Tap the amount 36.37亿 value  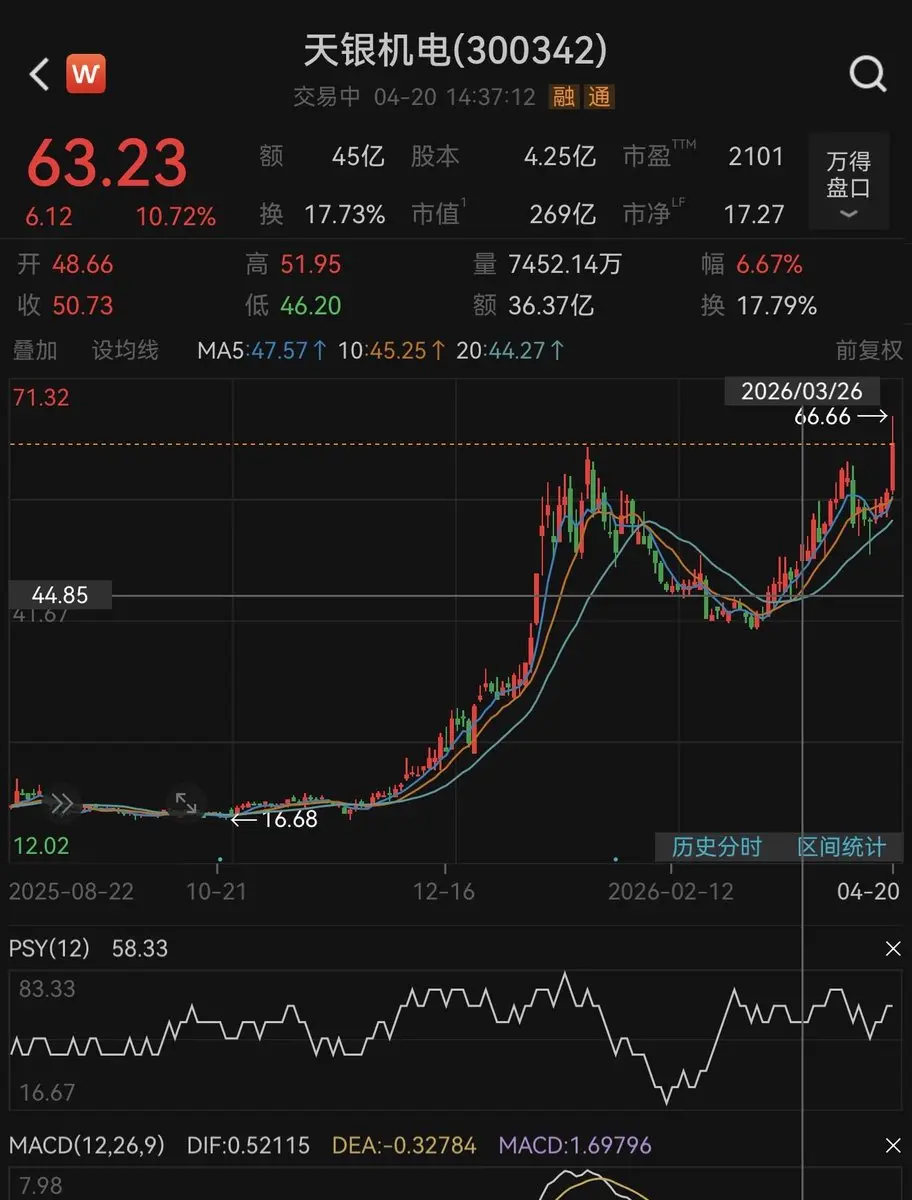(x=551, y=305)
